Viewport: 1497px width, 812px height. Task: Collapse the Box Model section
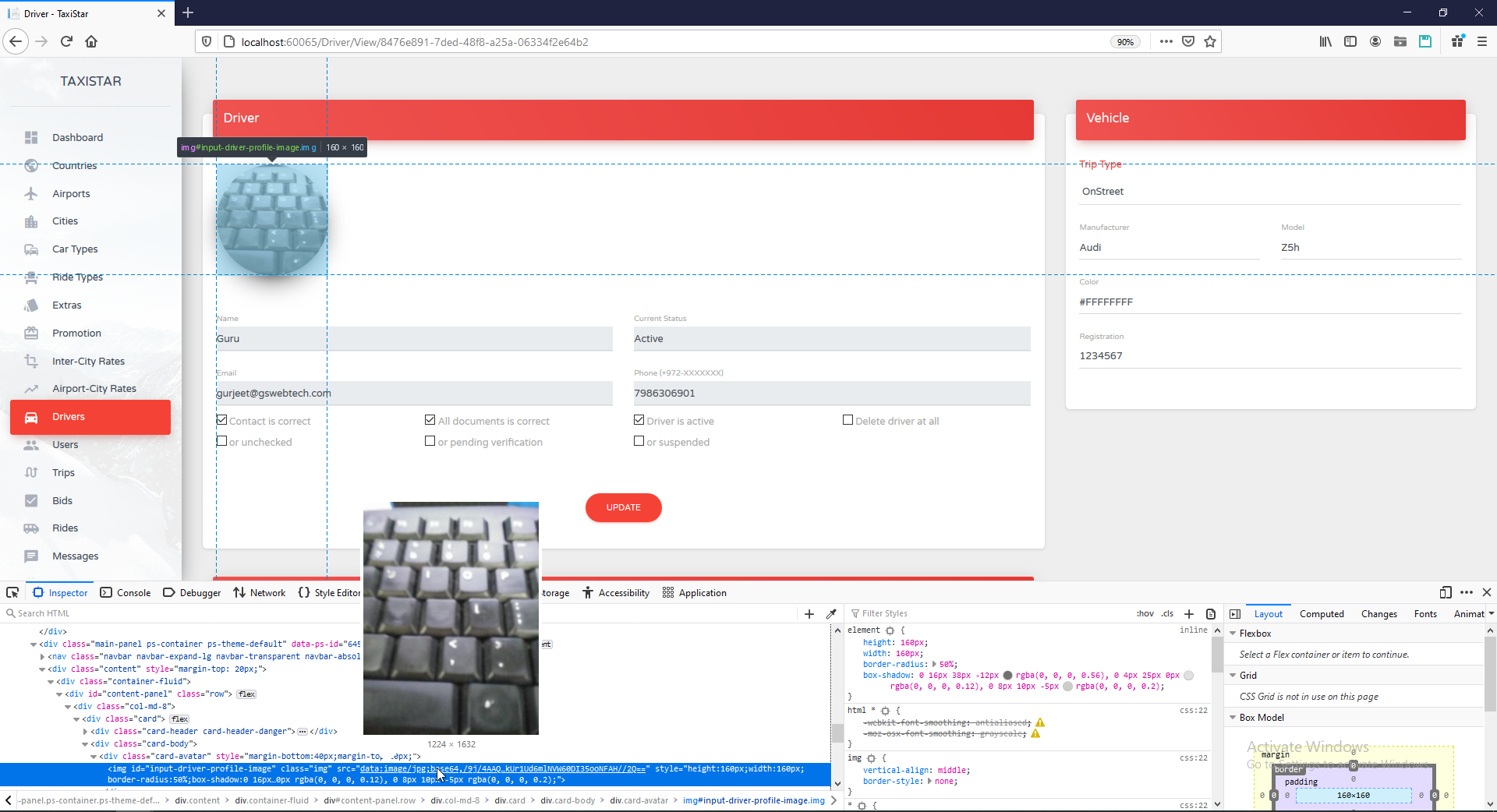(x=1233, y=718)
